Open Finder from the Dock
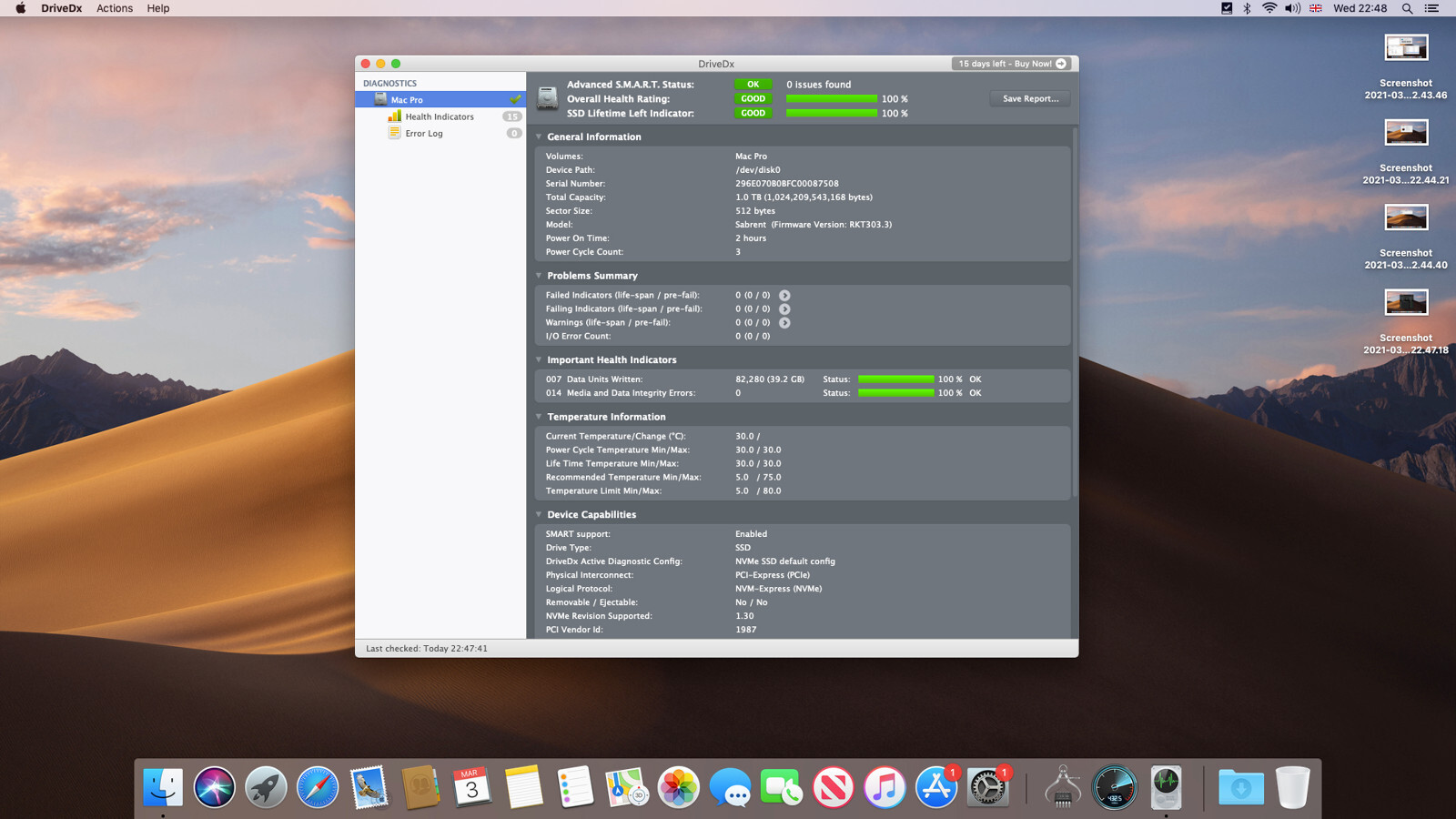 pyautogui.click(x=163, y=787)
